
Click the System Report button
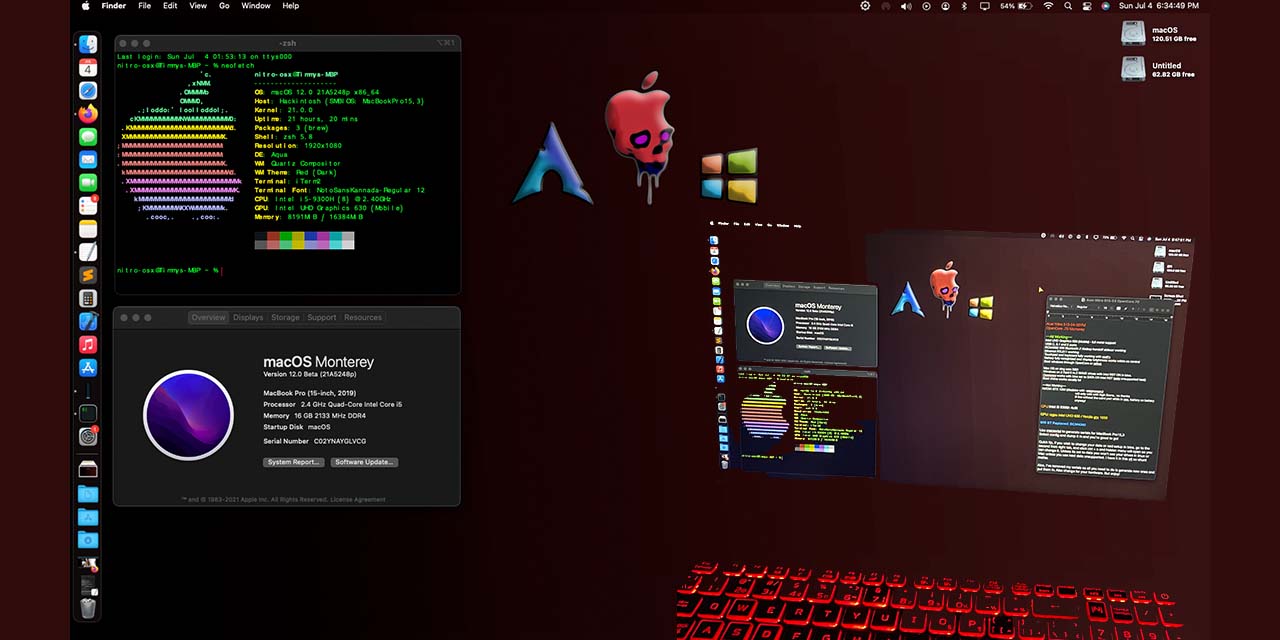coord(294,462)
